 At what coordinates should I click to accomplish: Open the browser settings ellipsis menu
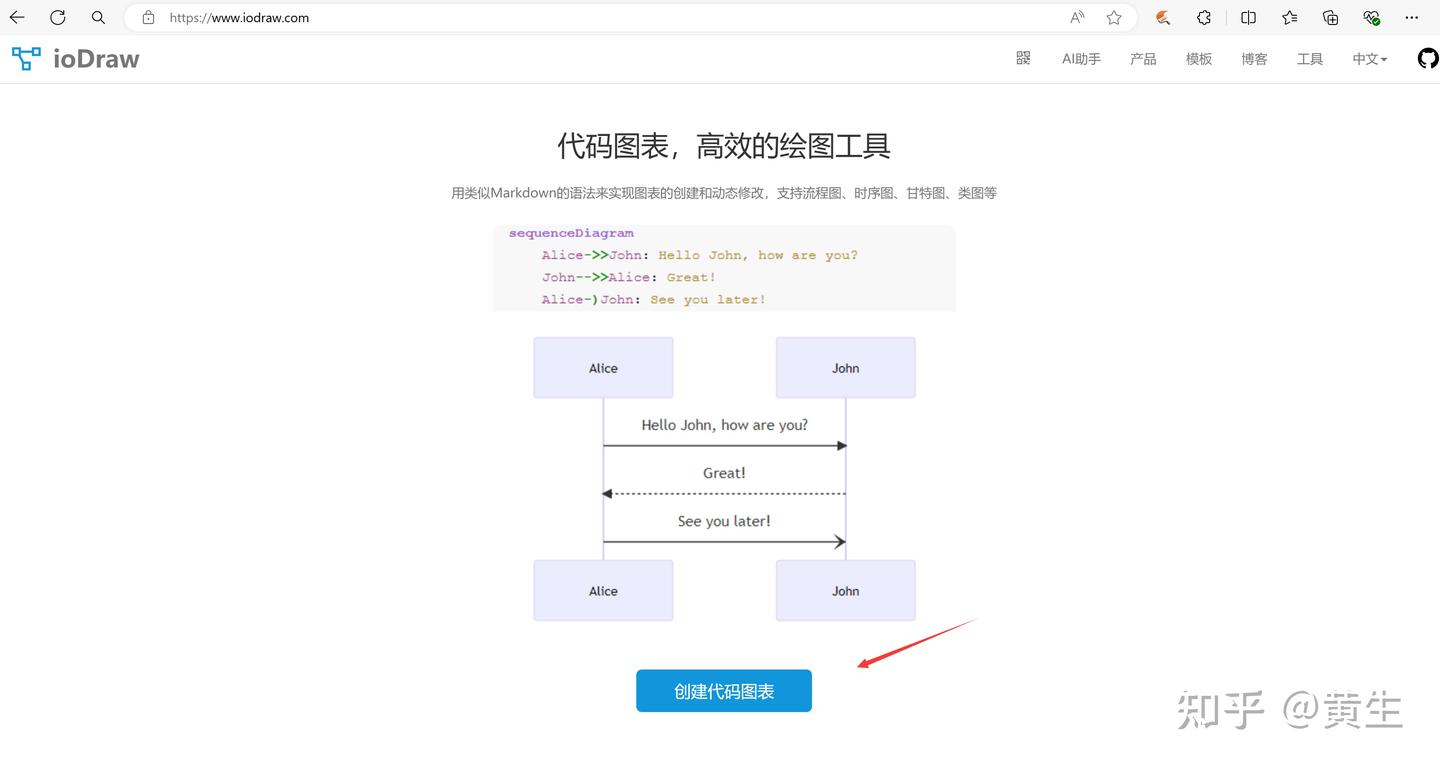click(x=1411, y=17)
